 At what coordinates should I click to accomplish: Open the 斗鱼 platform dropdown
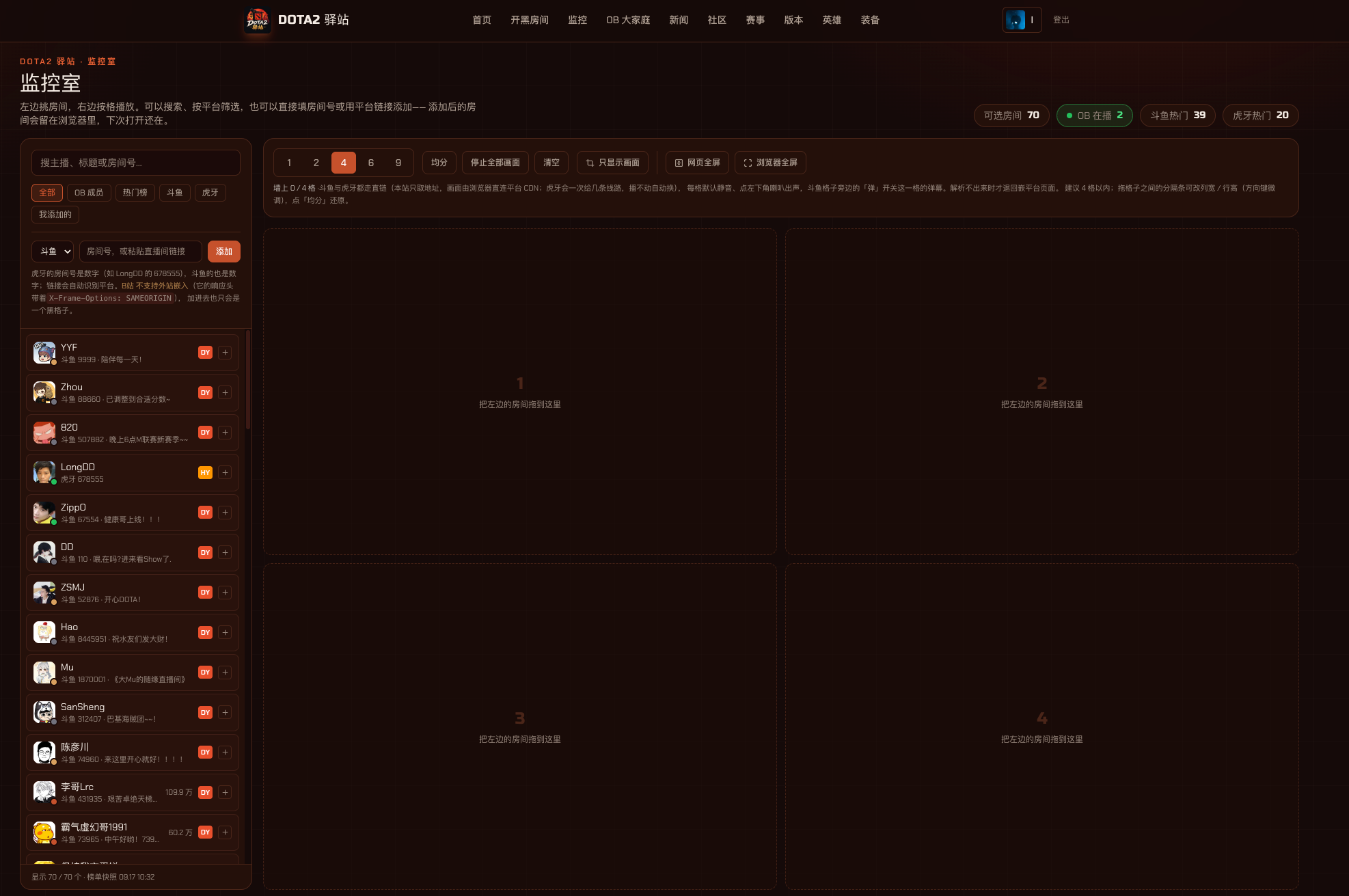coord(53,252)
